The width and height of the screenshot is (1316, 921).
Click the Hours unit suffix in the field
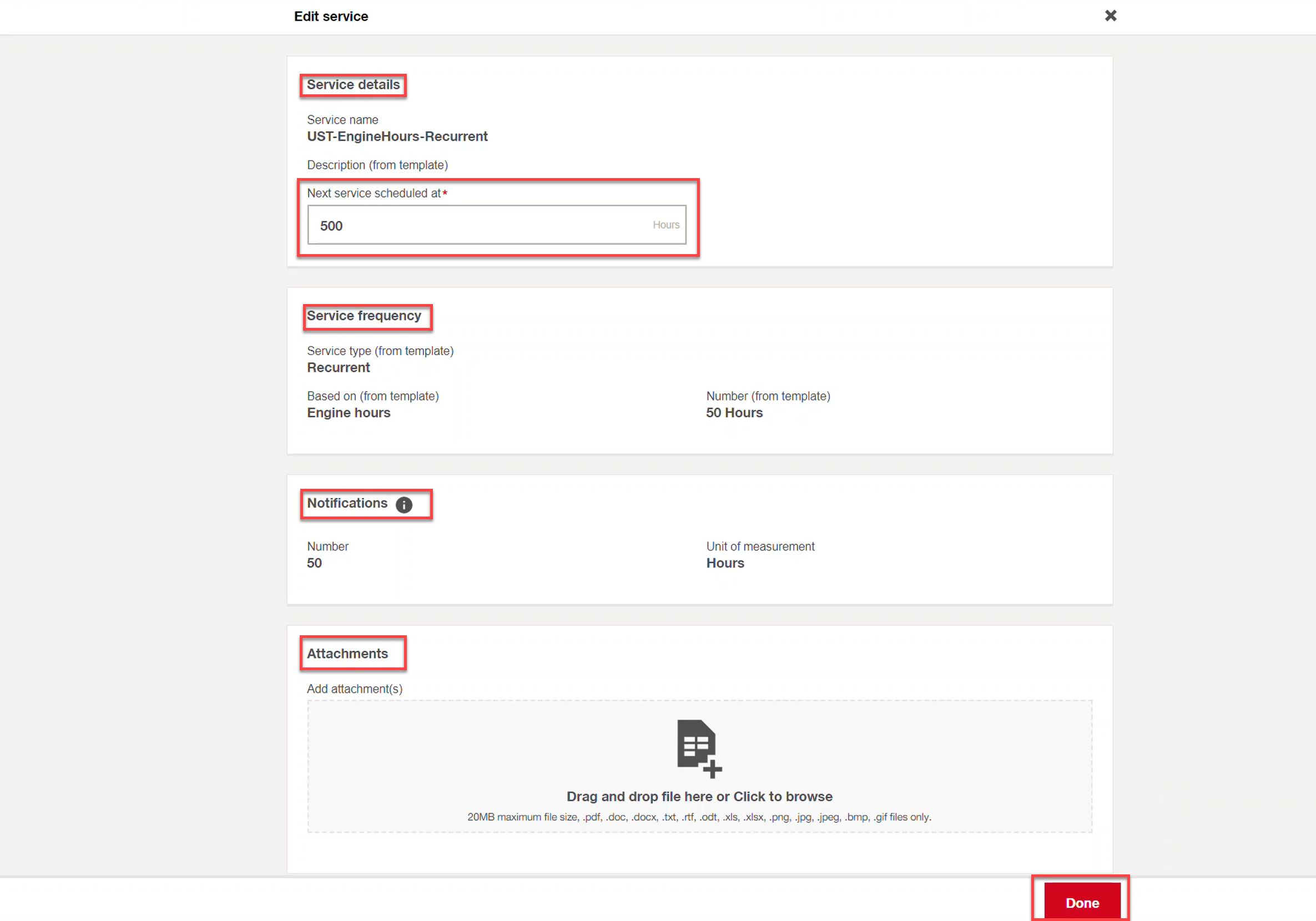[666, 225]
